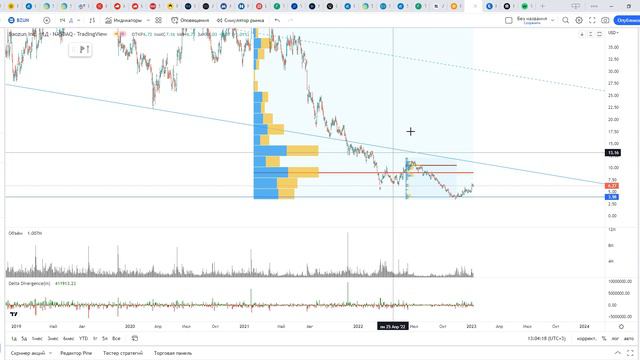Change price currency via USD dropdown
This screenshot has height=360, width=640.
(x=613, y=33)
